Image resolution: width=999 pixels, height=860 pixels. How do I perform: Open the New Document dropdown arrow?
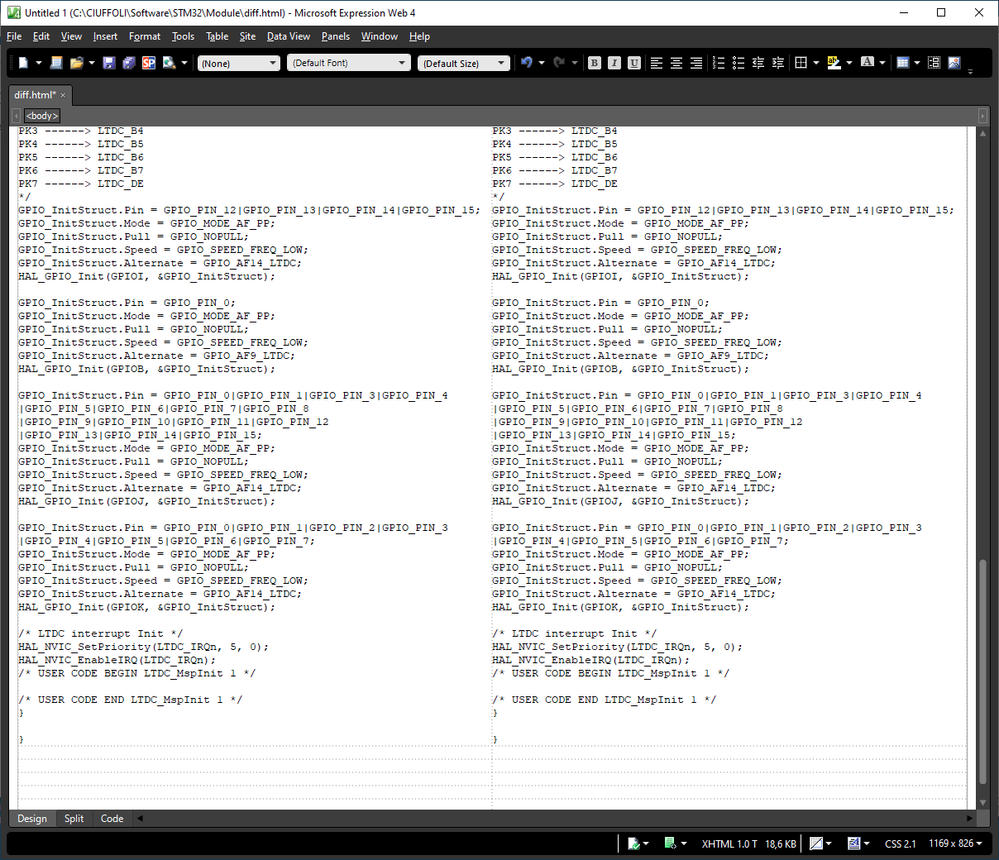coord(38,63)
